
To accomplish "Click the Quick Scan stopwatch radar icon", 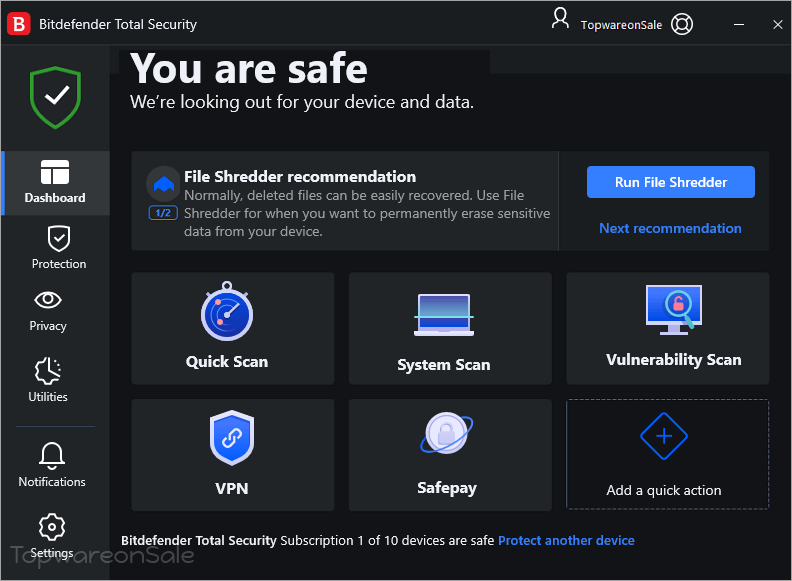I will [227, 311].
